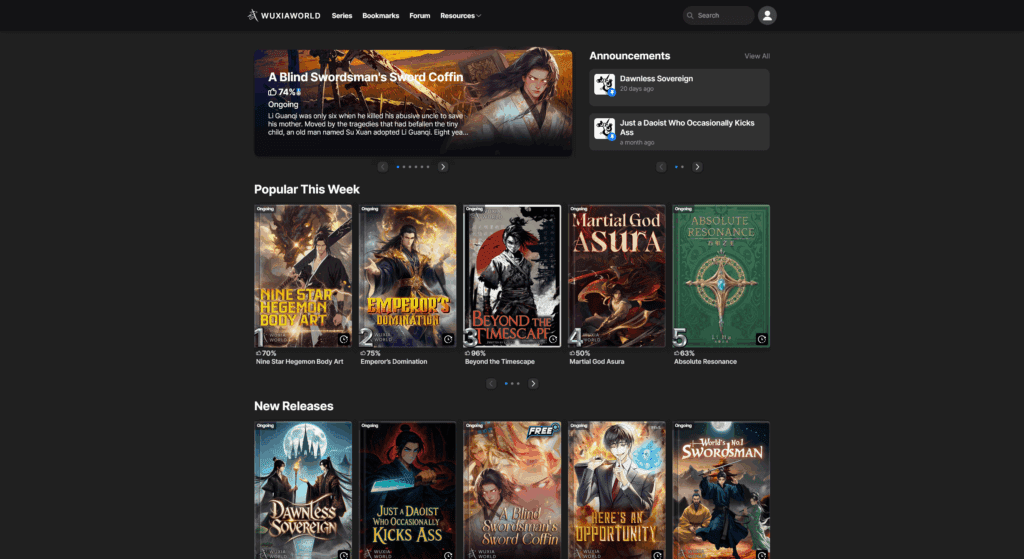
Task: Open Emperor's Domination title link
Action: pyautogui.click(x=394, y=362)
